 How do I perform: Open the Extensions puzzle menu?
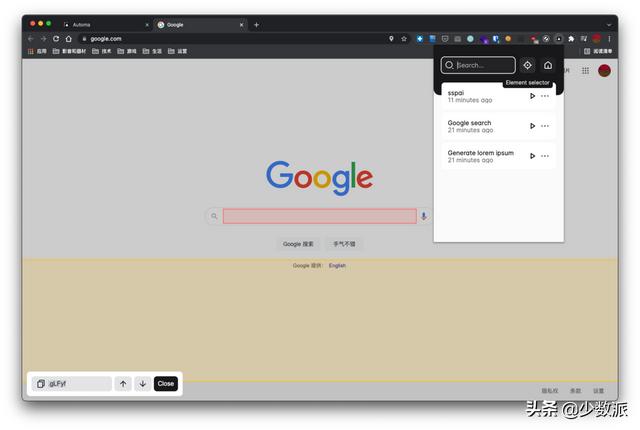571,39
